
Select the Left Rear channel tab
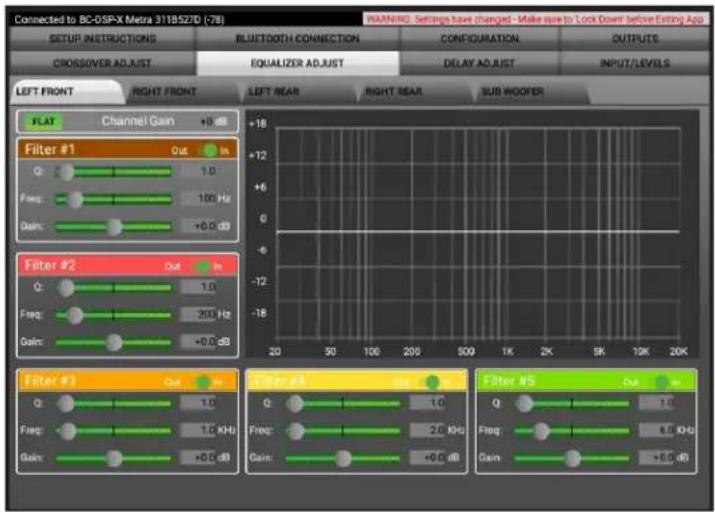[x=299, y=92]
